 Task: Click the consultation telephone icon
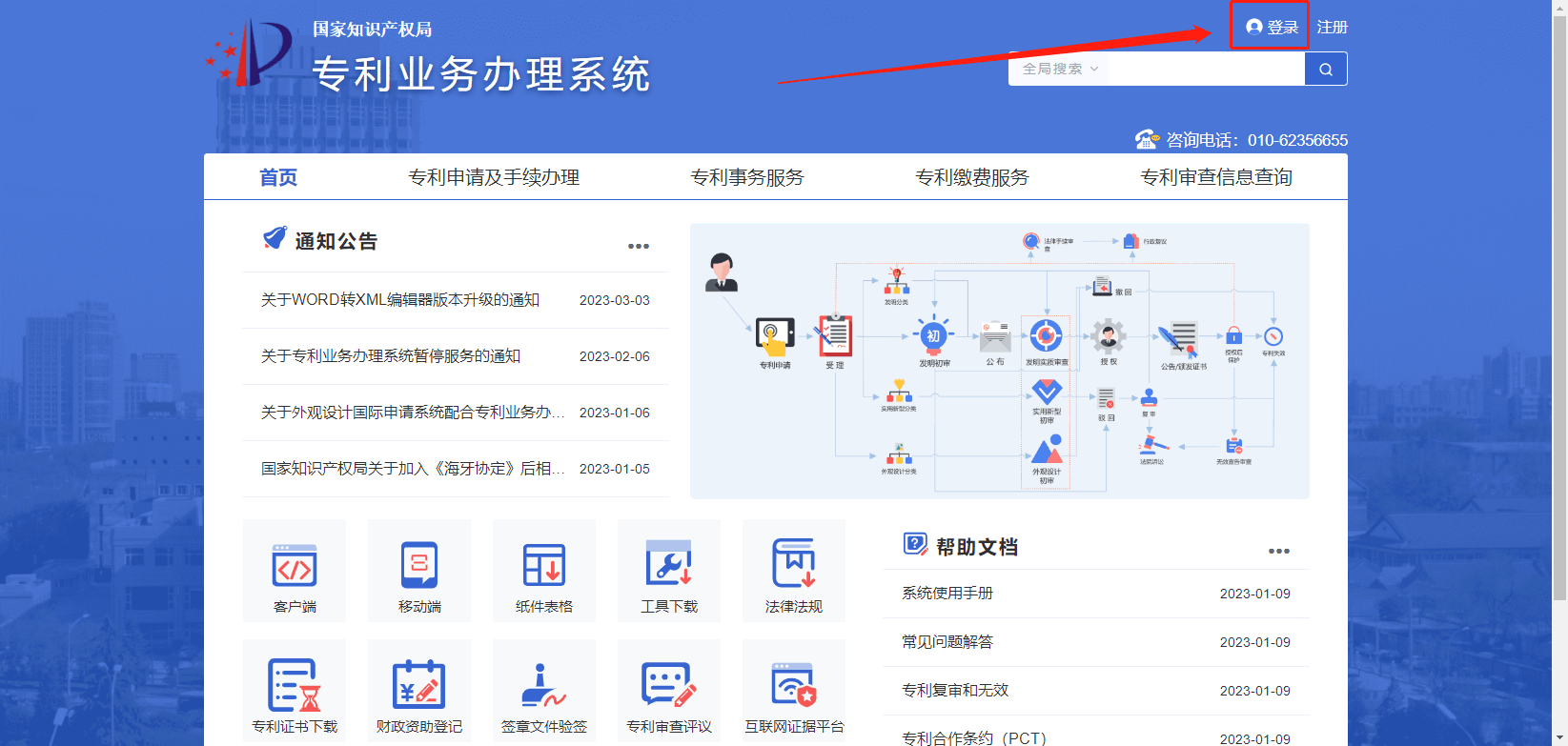click(x=1147, y=139)
